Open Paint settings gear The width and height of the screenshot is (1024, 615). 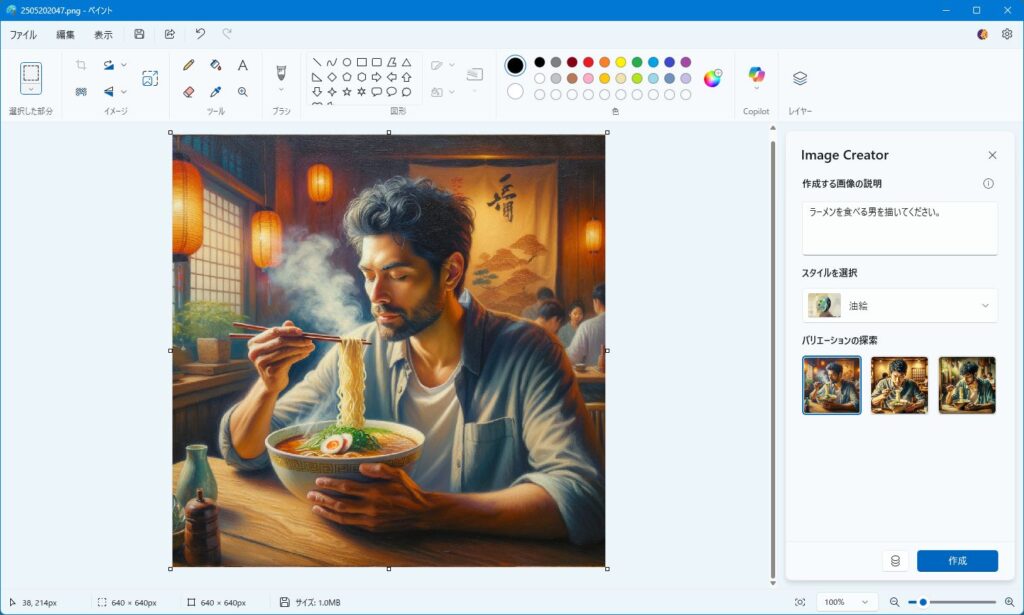coord(1007,34)
